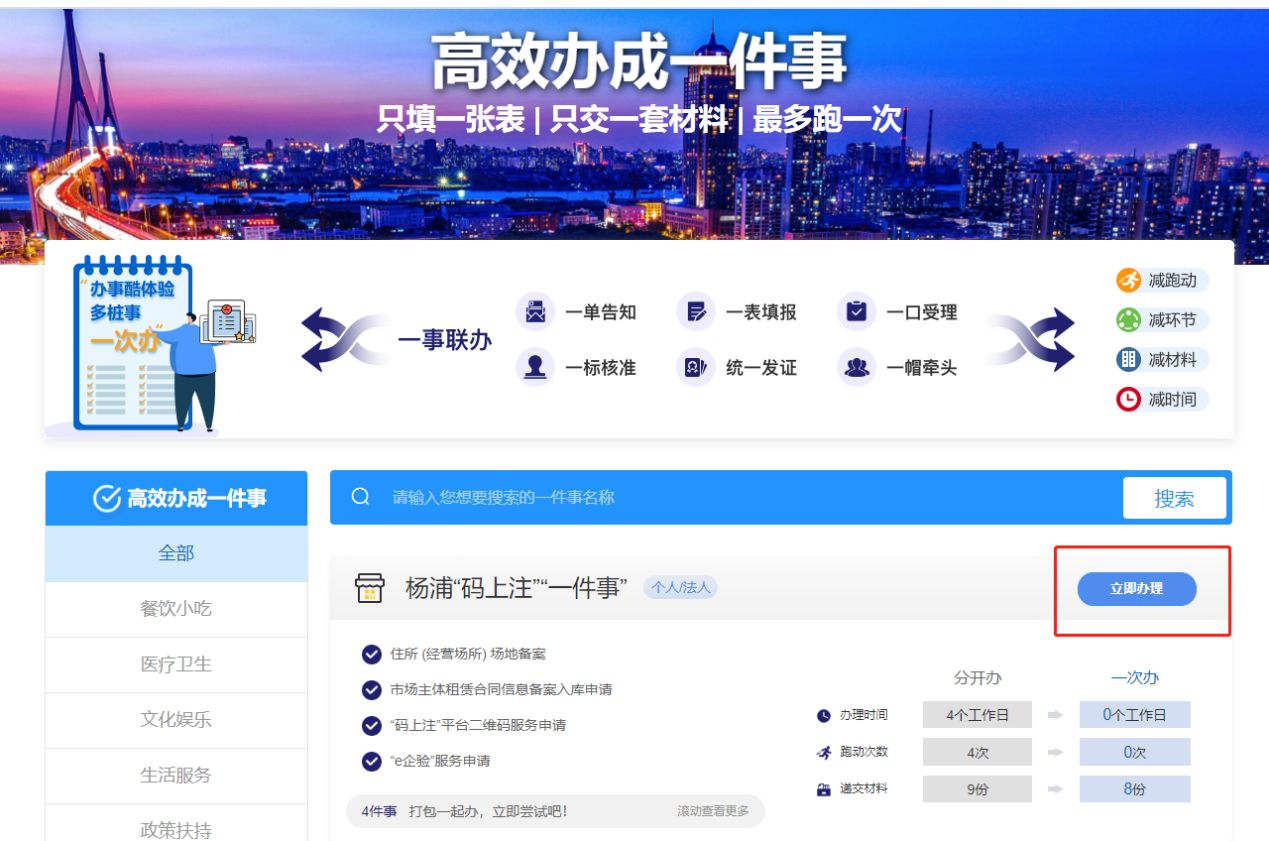
Task: Click the 一口受理 acceptance icon
Action: [x=856, y=311]
